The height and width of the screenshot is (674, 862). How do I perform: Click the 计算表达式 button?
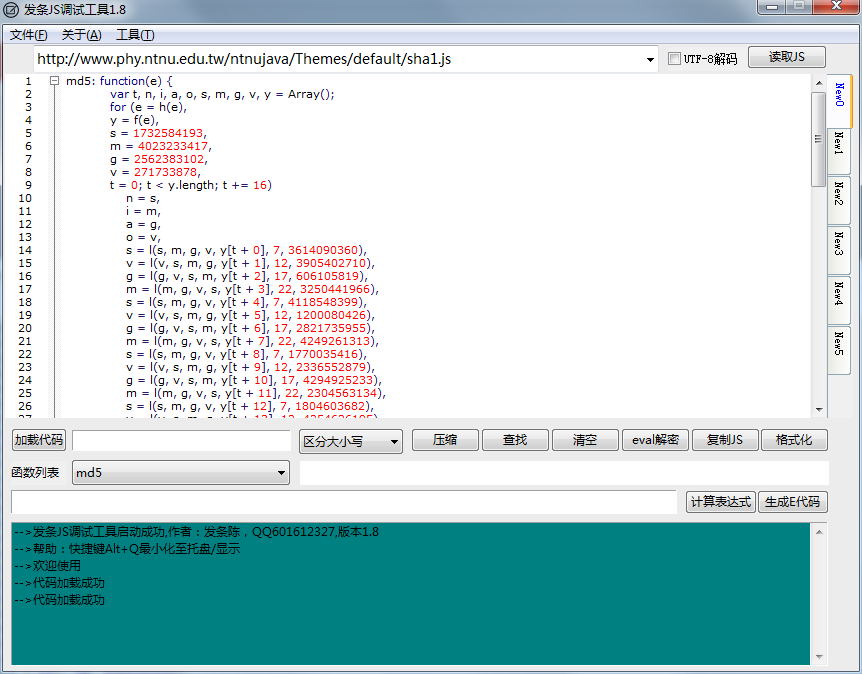(x=721, y=501)
